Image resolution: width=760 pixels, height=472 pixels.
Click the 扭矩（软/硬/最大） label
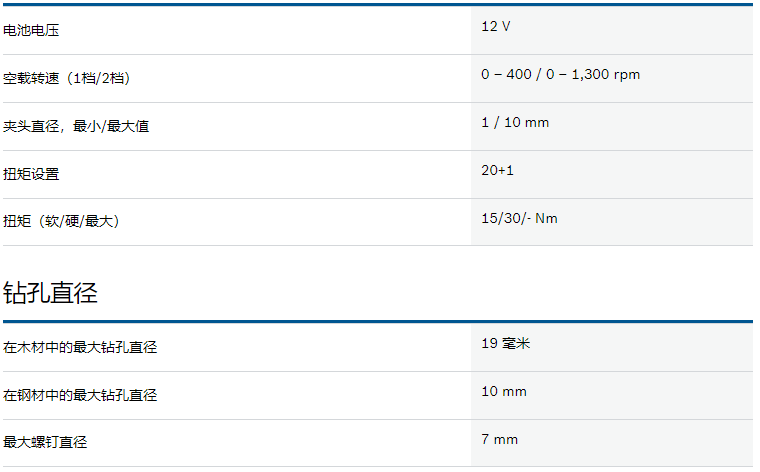coord(61,221)
